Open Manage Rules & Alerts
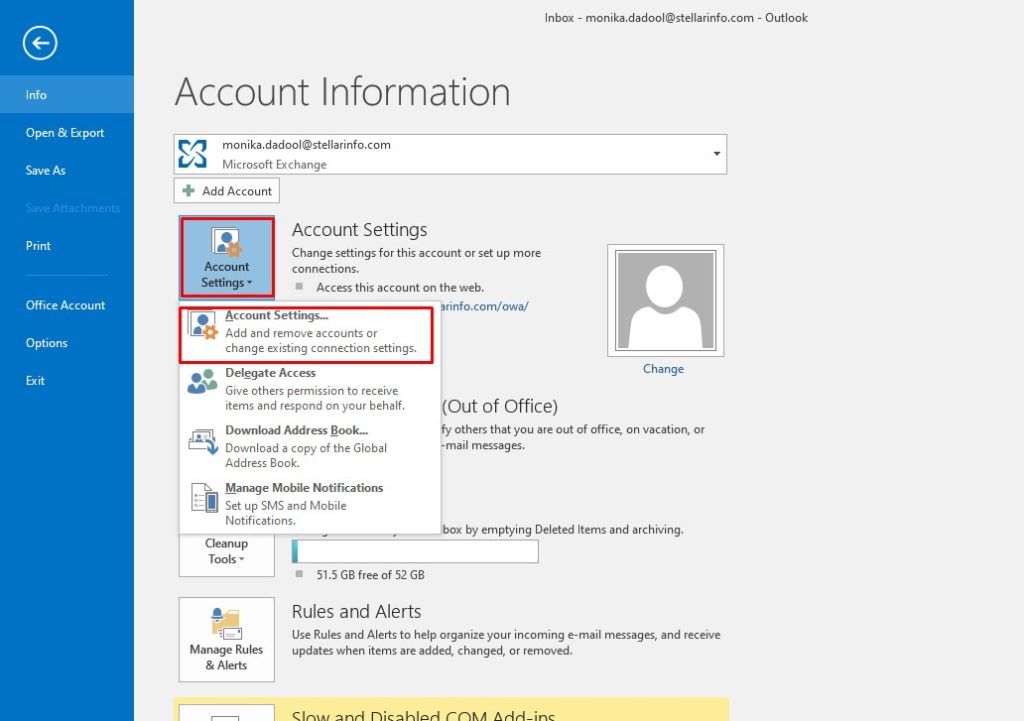 pyautogui.click(x=226, y=639)
